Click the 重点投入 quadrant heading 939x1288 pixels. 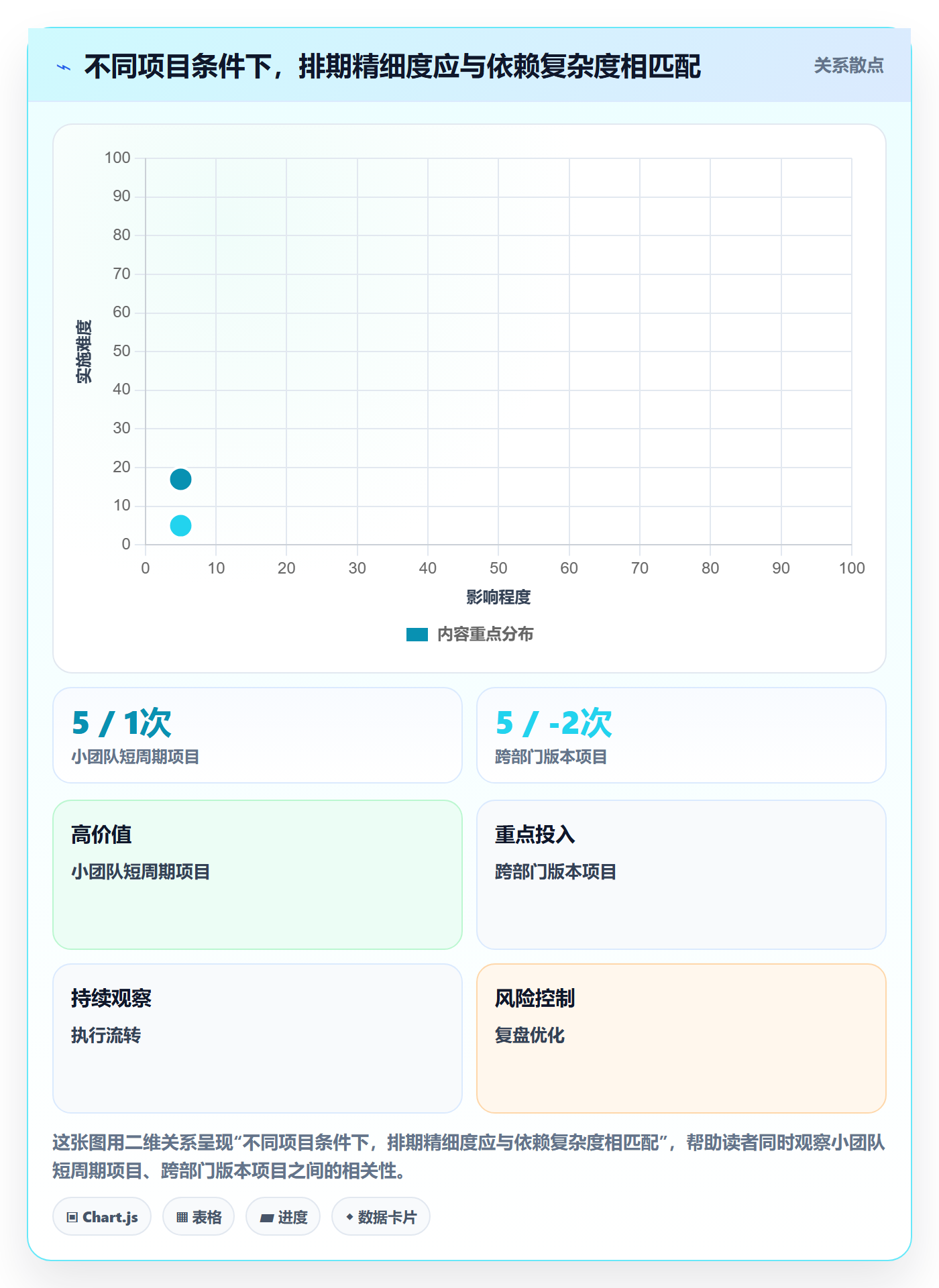pyautogui.click(x=535, y=835)
